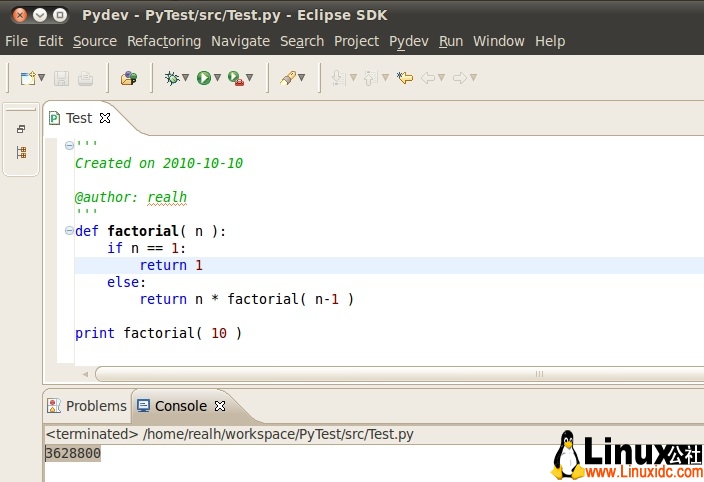Click the console output 3628800
This screenshot has height=482, width=704.
(x=73, y=453)
